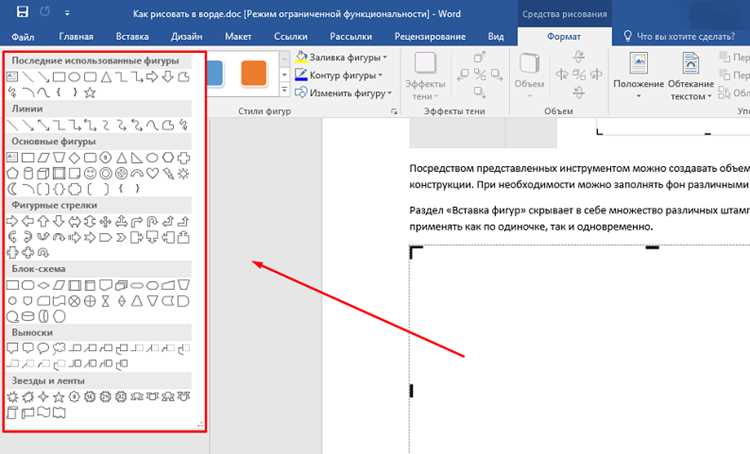Switch to the Главная tab
750x454 pixels.
pyautogui.click(x=76, y=36)
